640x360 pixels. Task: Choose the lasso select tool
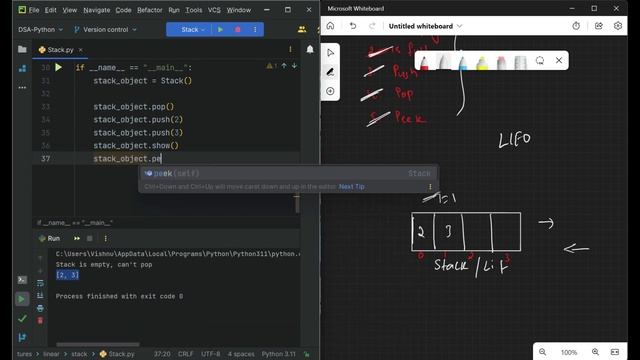coord(540,61)
